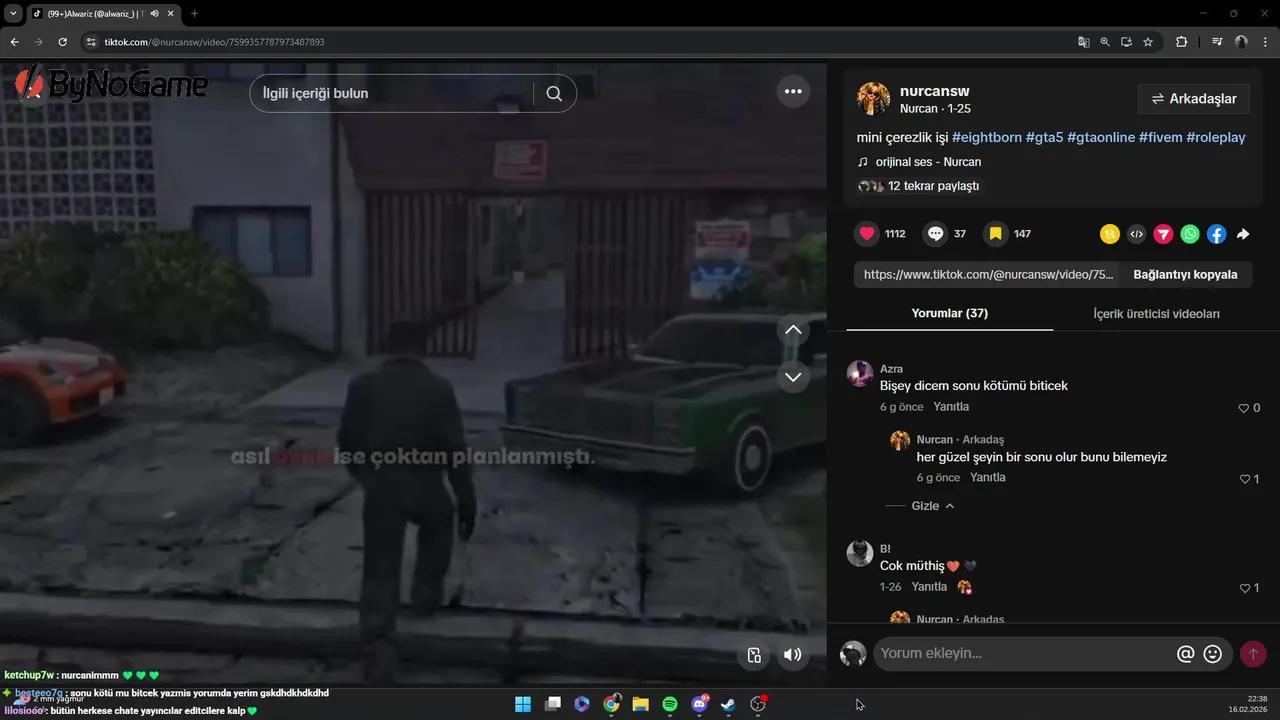Reply to Azra's comment via Yanıtla
Viewport: 1280px width, 720px height.
click(x=951, y=407)
